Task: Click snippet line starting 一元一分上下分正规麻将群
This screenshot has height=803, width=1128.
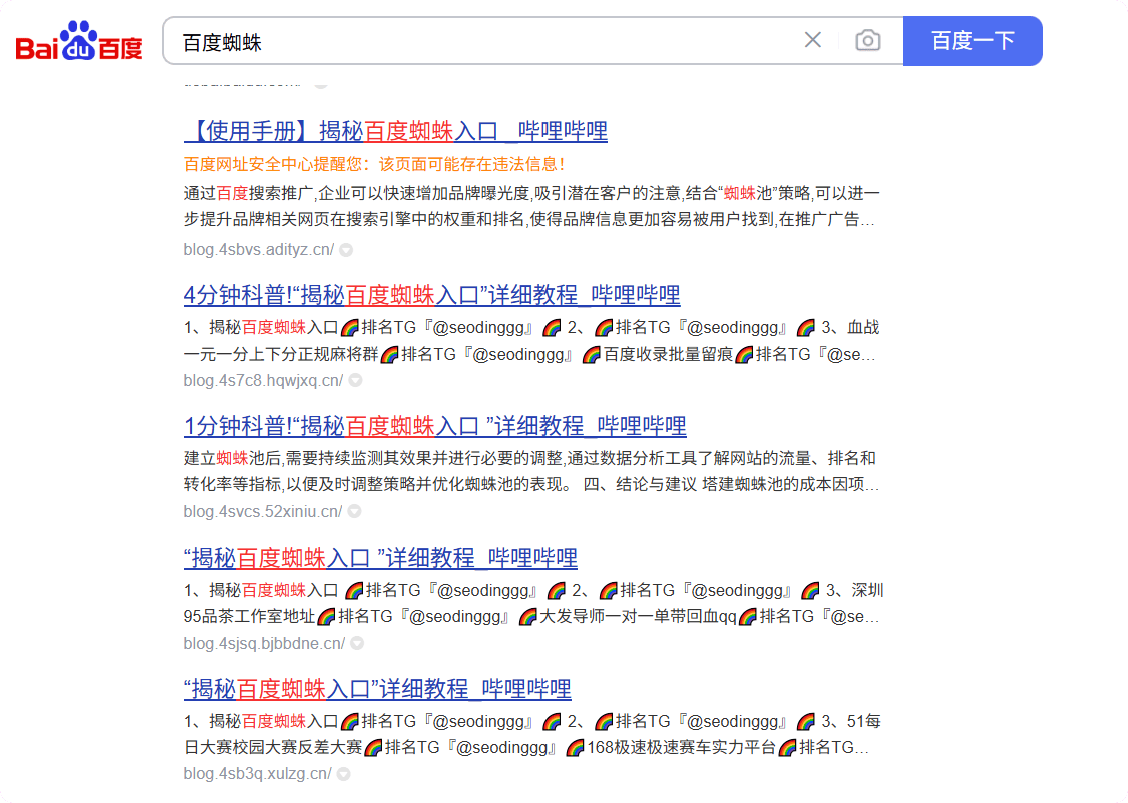Action: click(x=529, y=355)
